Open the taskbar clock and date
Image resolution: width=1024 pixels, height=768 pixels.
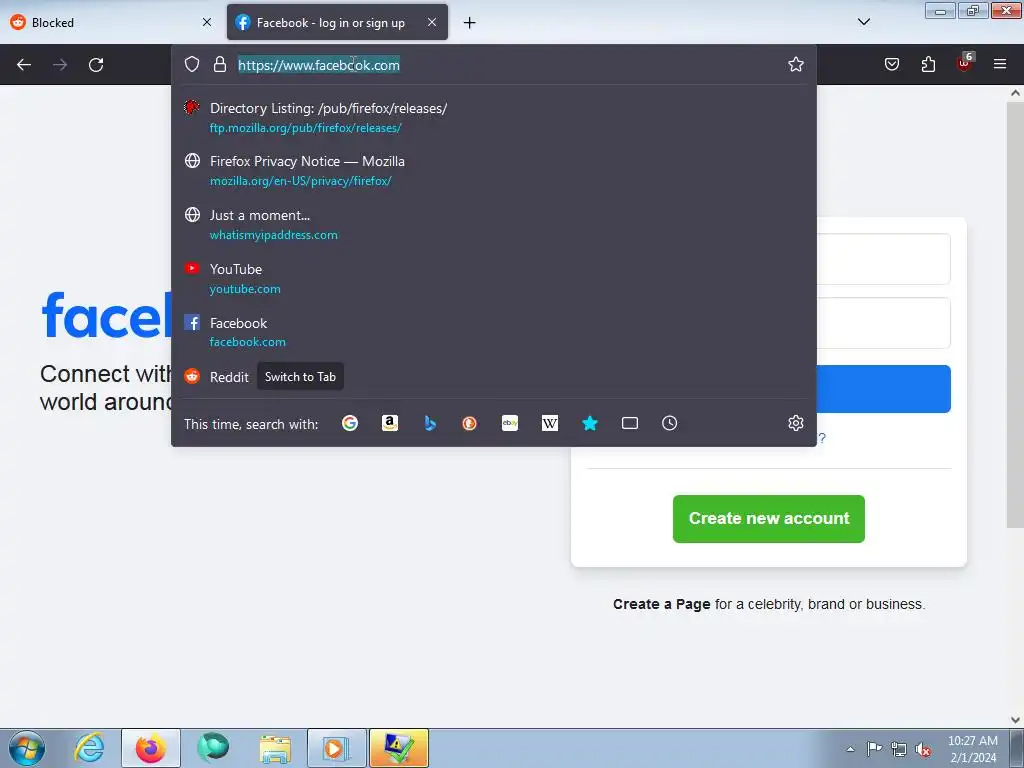pyautogui.click(x=972, y=749)
